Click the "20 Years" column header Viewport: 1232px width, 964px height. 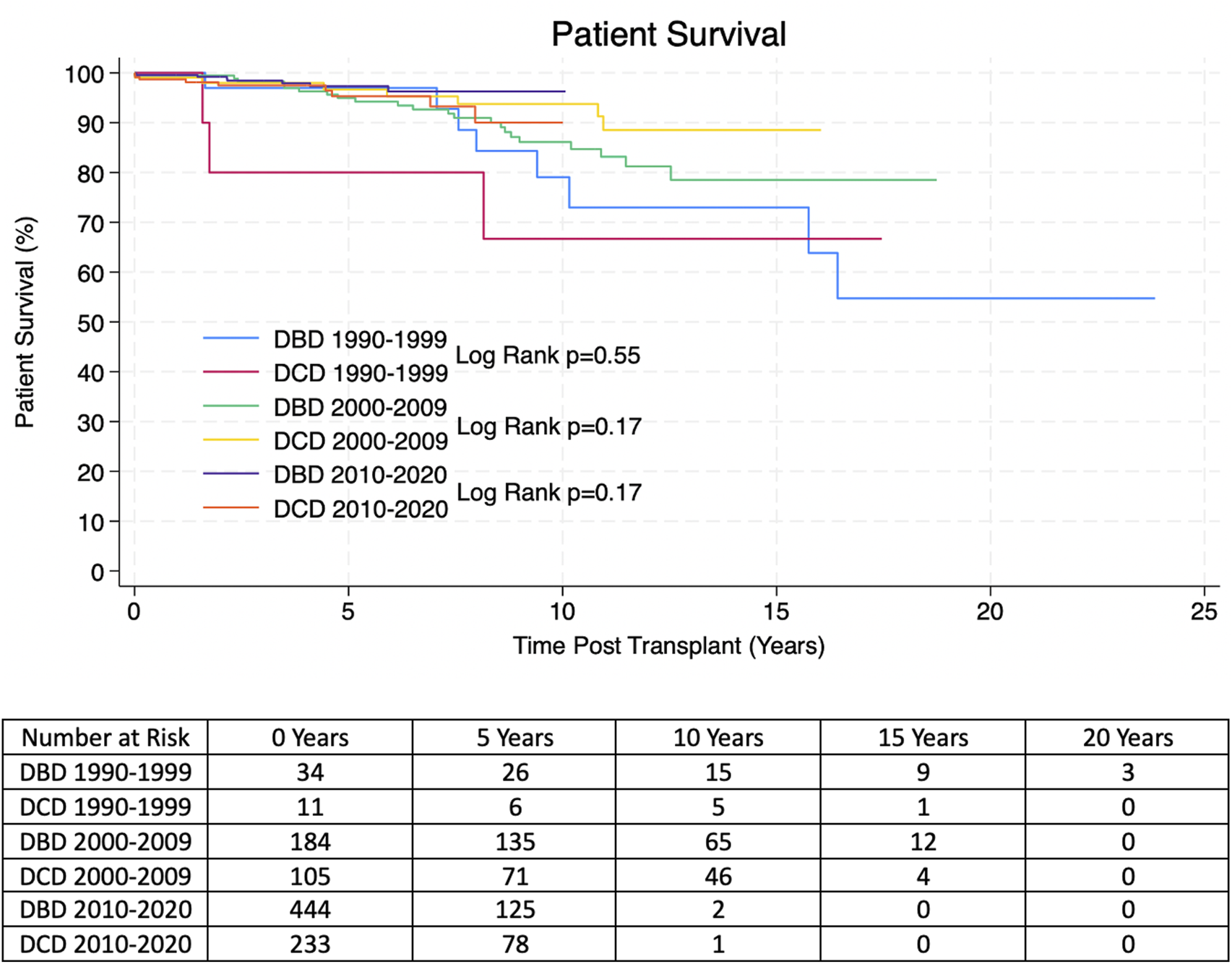[1127, 738]
